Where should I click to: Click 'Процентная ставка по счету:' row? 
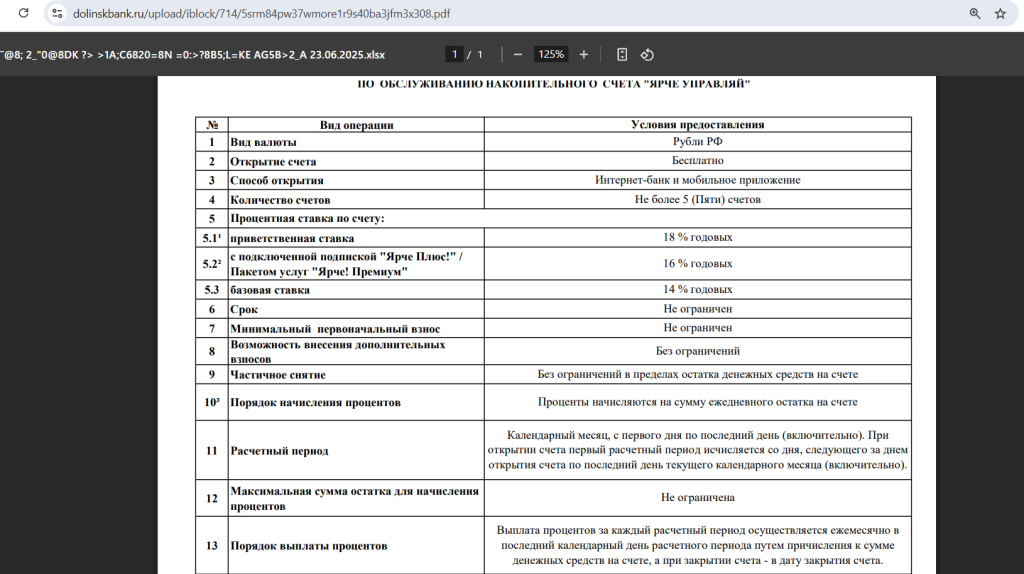pyautogui.click(x=553, y=218)
